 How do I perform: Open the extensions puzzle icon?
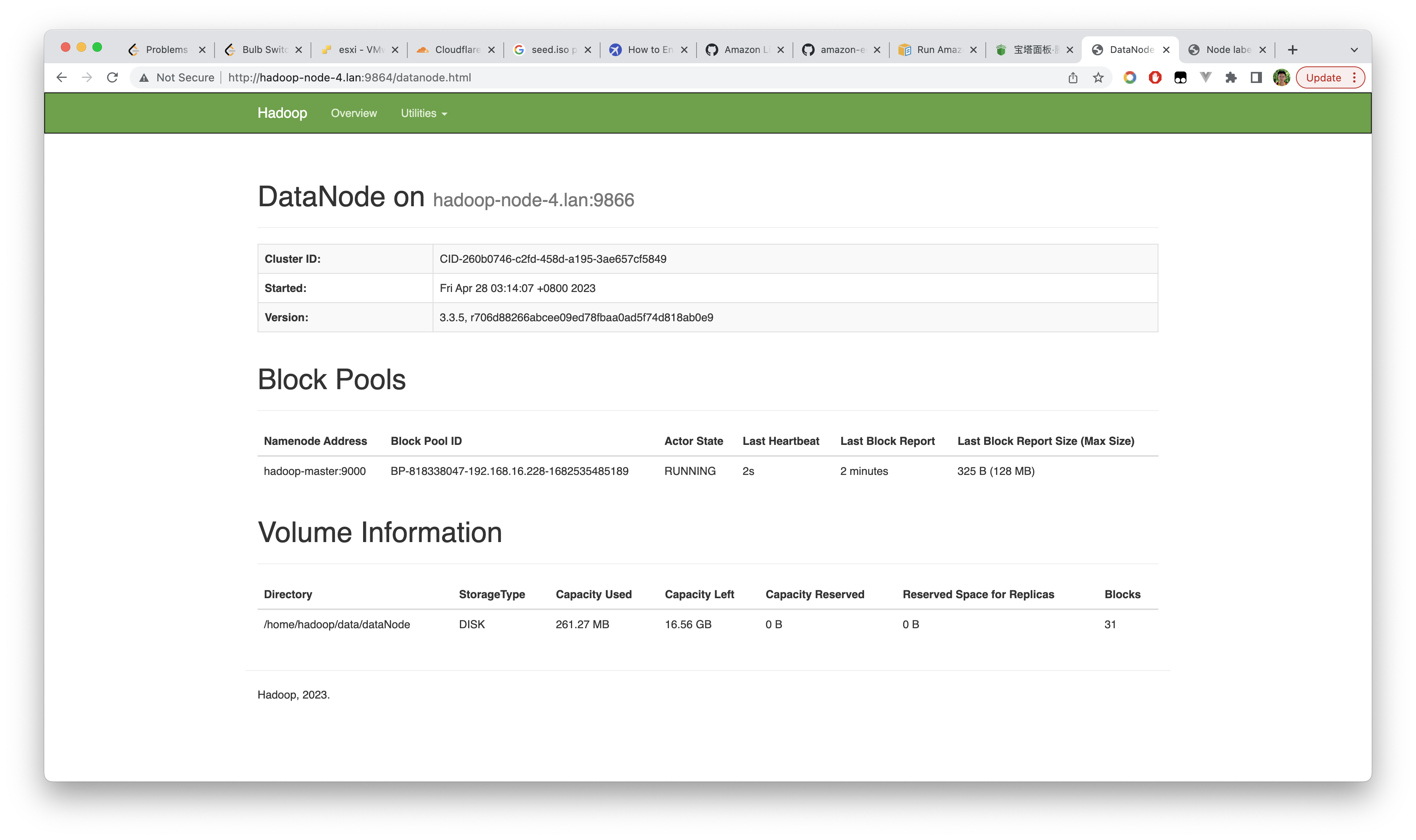1230,77
